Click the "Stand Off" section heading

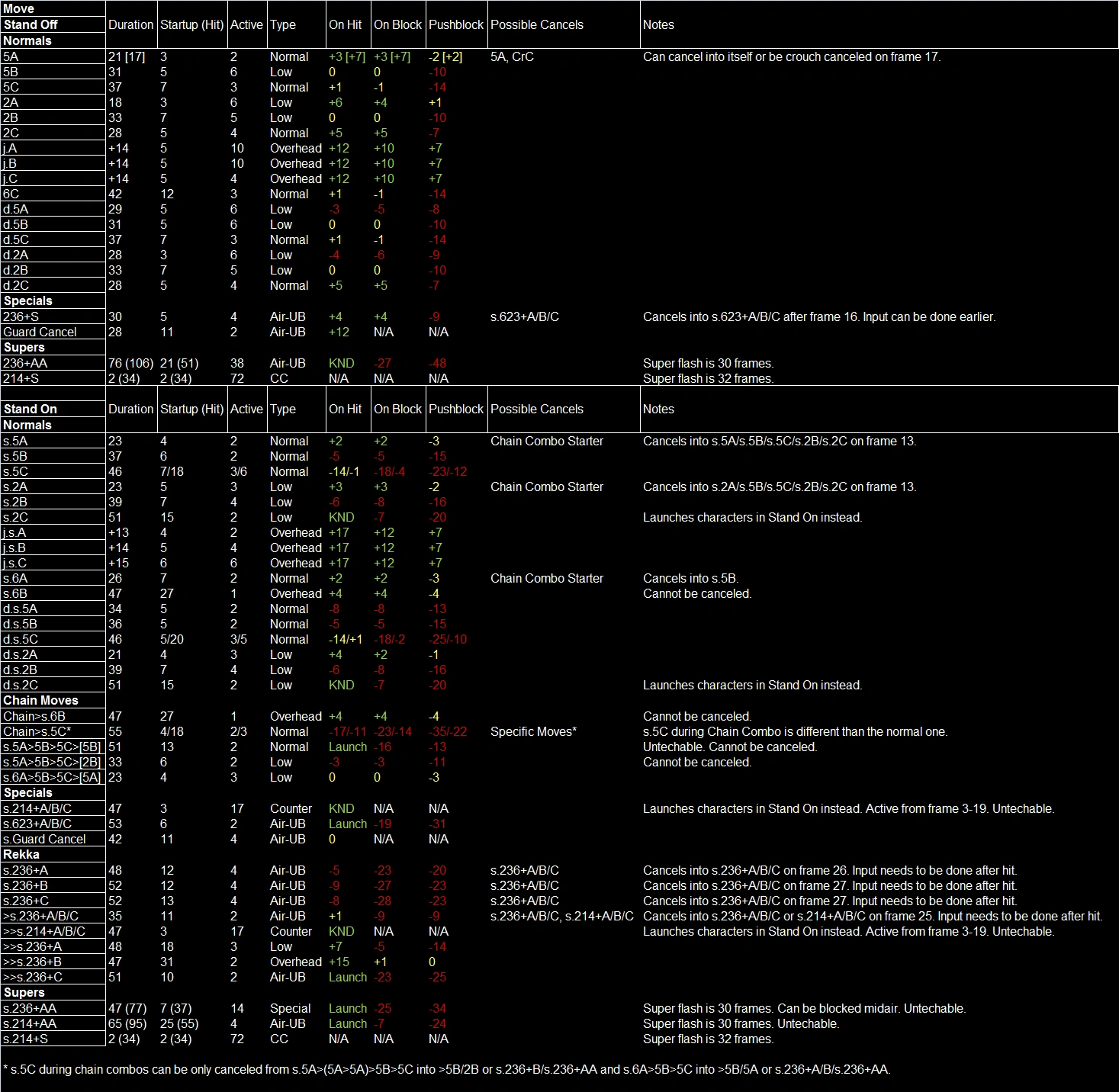tap(31, 24)
